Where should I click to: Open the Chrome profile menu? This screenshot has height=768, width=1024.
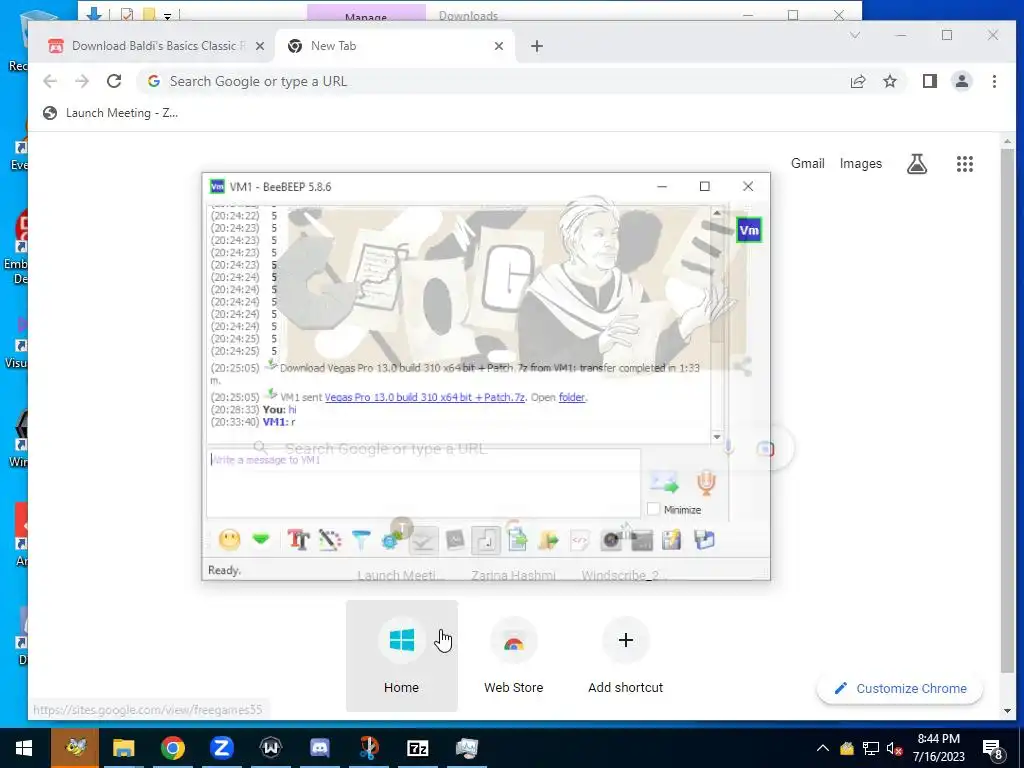[961, 81]
